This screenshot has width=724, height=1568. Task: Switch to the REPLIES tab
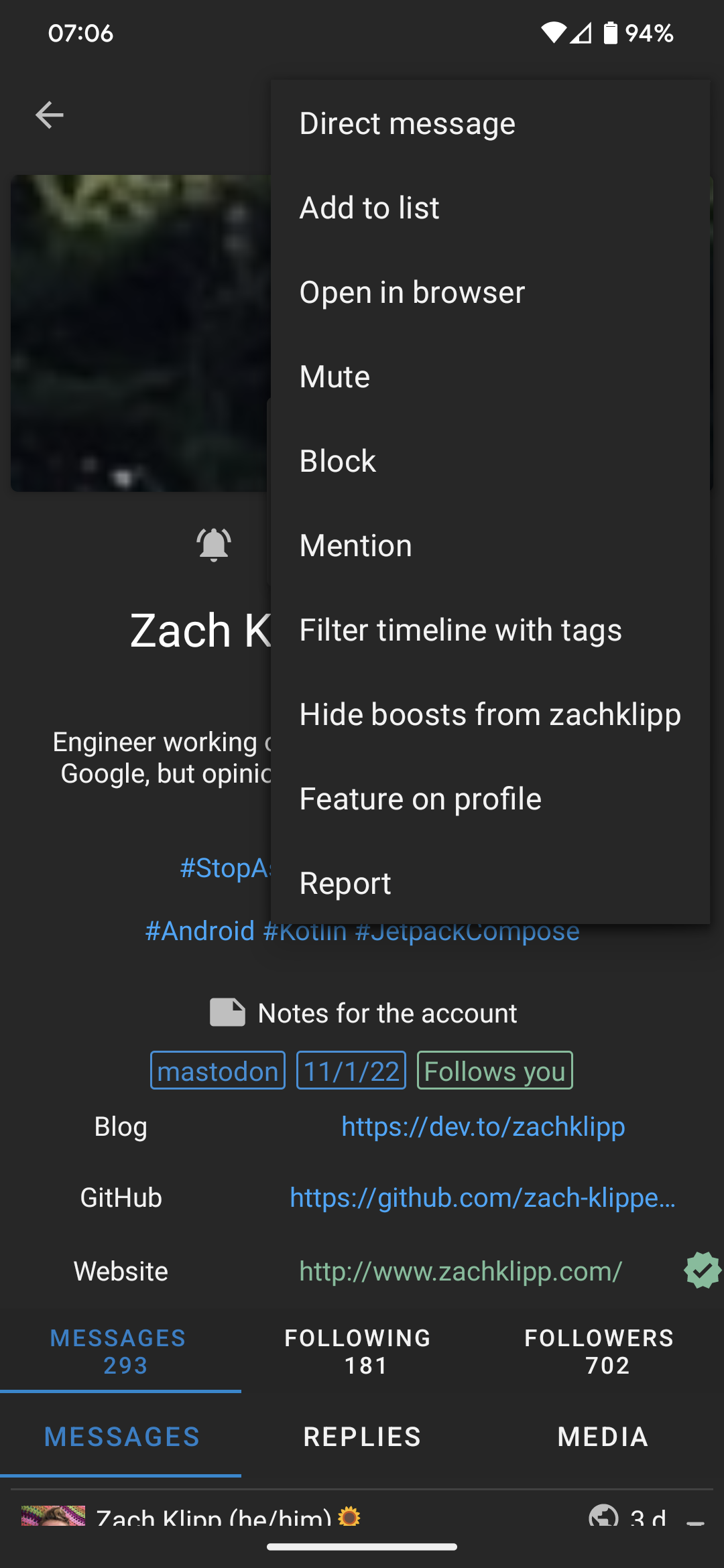361,1437
